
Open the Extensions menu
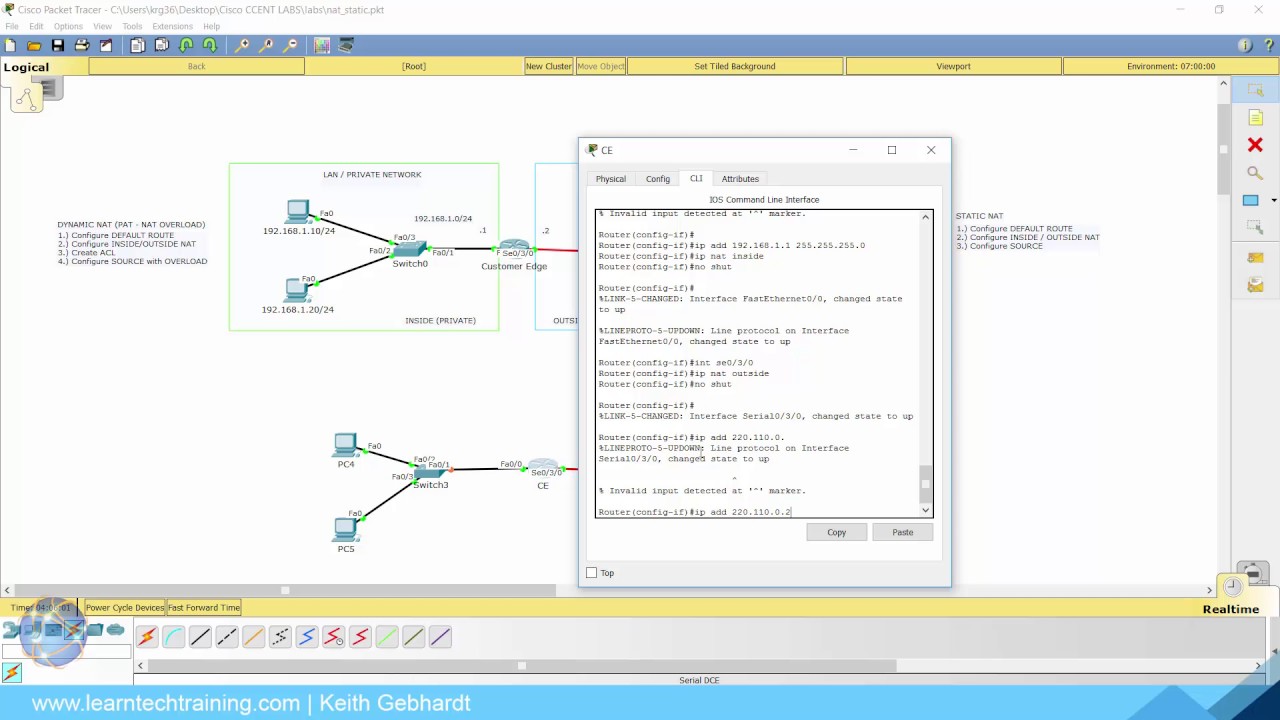pos(172,26)
